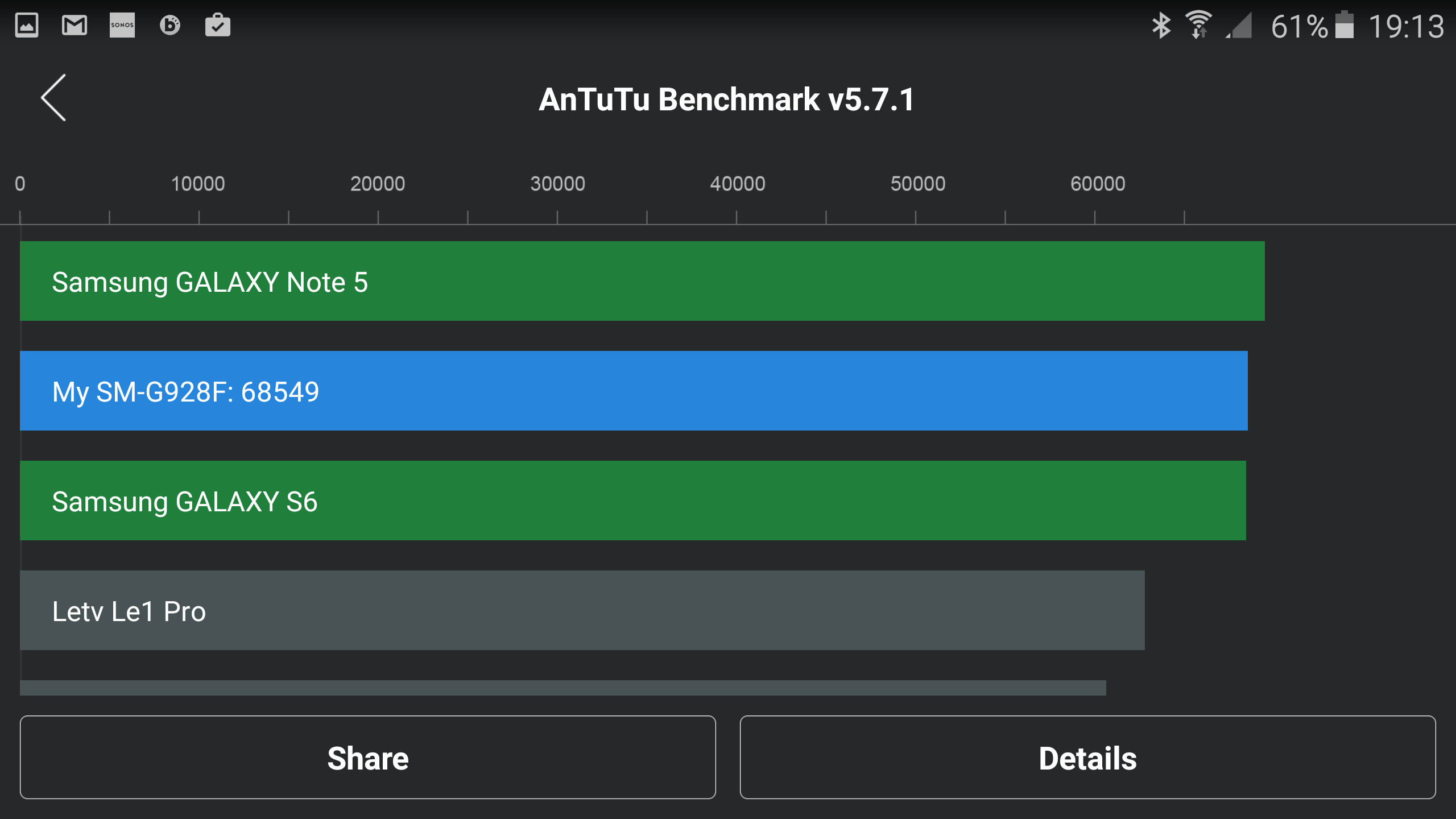Tap the 61% battery percentage text
This screenshot has height=819, width=1456.
coord(1300,26)
